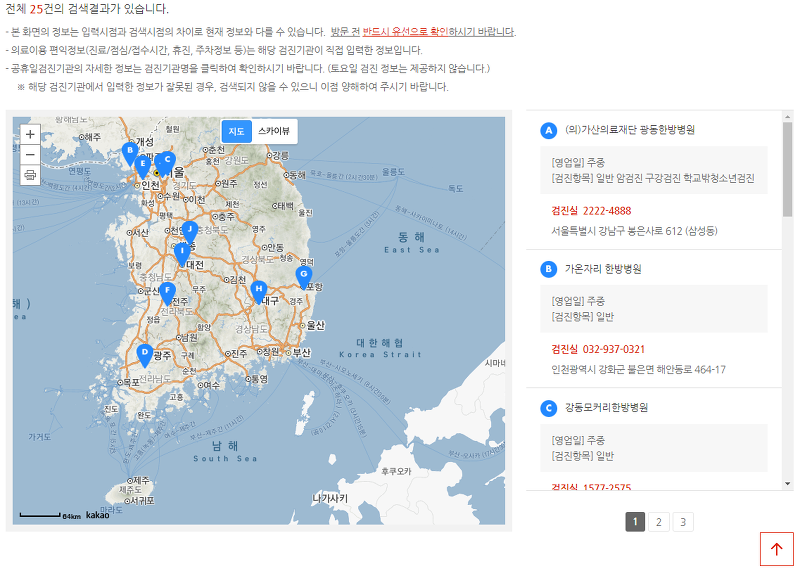Go to results page 2

click(659, 522)
